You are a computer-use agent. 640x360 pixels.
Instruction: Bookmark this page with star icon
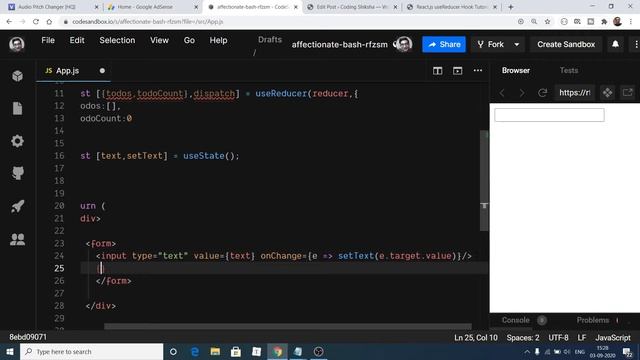(547, 22)
